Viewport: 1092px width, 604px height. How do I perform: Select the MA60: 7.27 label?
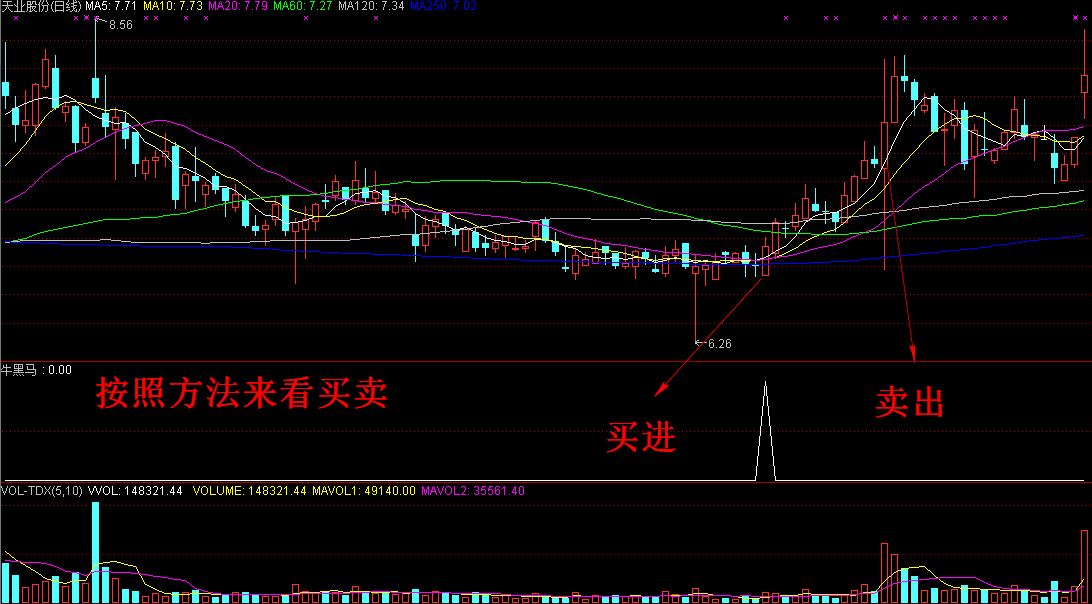click(304, 6)
